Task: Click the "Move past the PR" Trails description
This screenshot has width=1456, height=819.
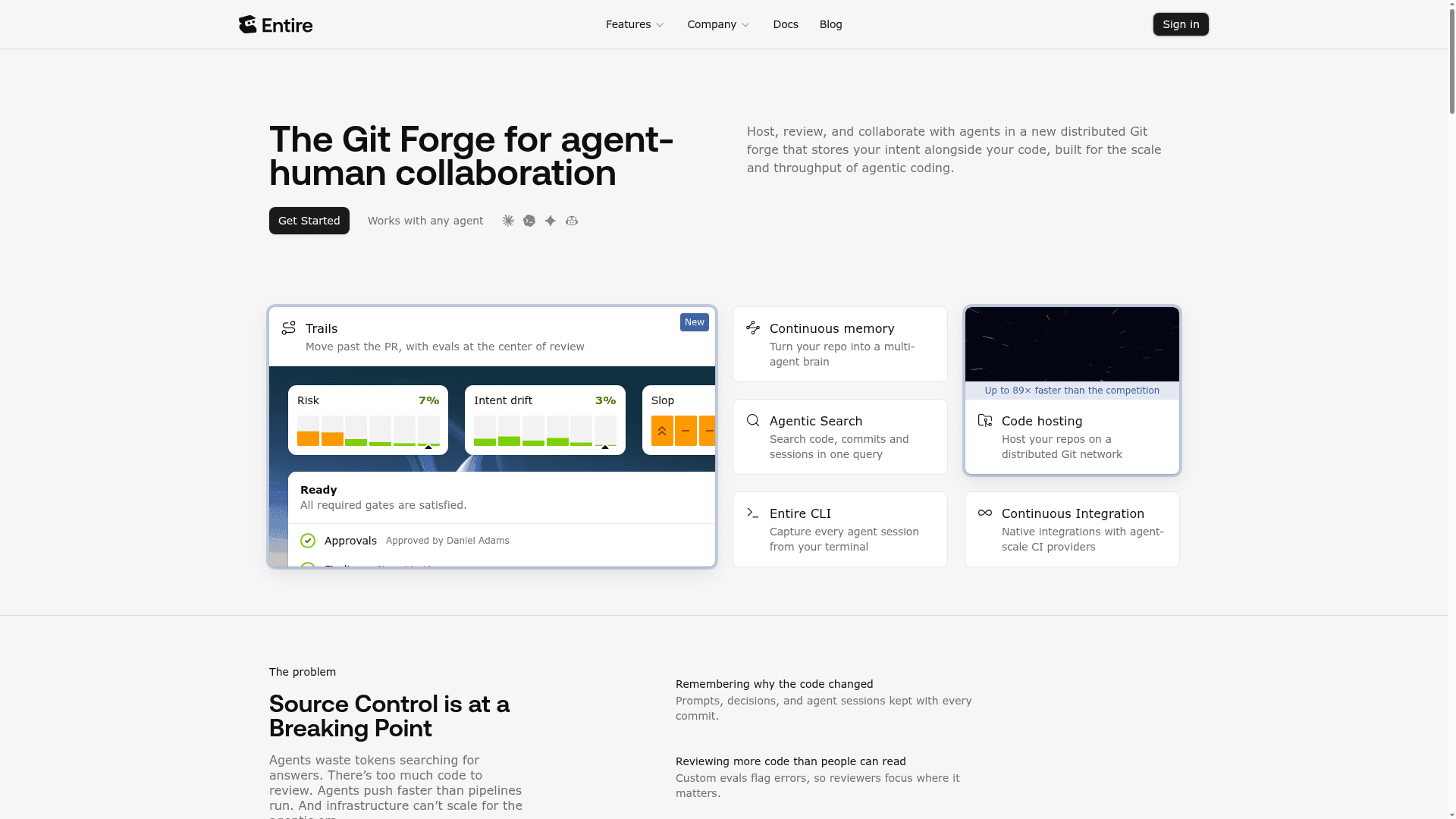Action: pos(445,347)
